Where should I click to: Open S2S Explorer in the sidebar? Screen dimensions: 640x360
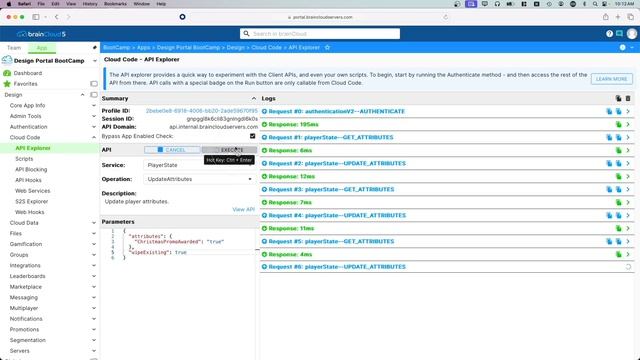[x=31, y=202]
